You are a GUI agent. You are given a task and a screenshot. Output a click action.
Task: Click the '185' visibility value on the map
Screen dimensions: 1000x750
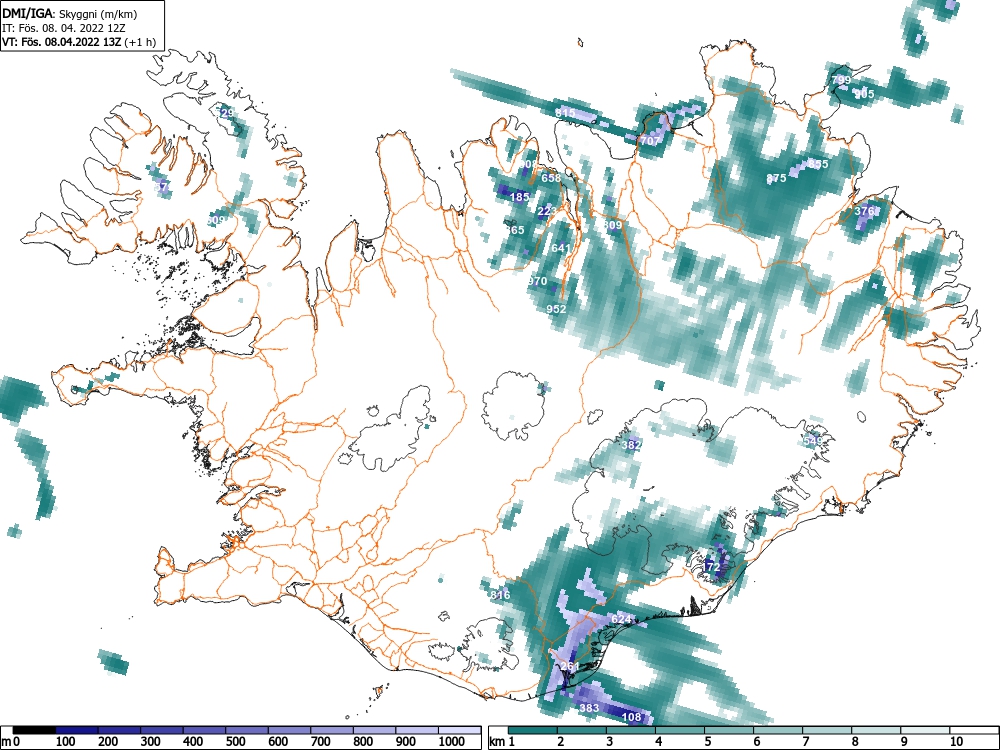[x=520, y=197]
